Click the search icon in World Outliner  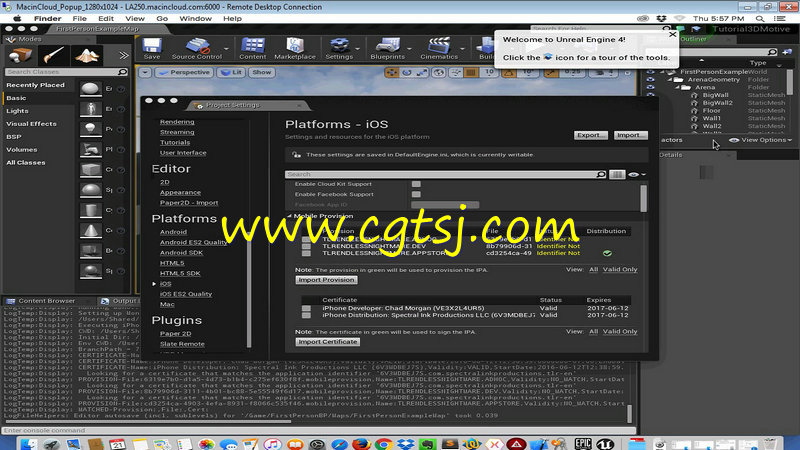(x=772, y=52)
